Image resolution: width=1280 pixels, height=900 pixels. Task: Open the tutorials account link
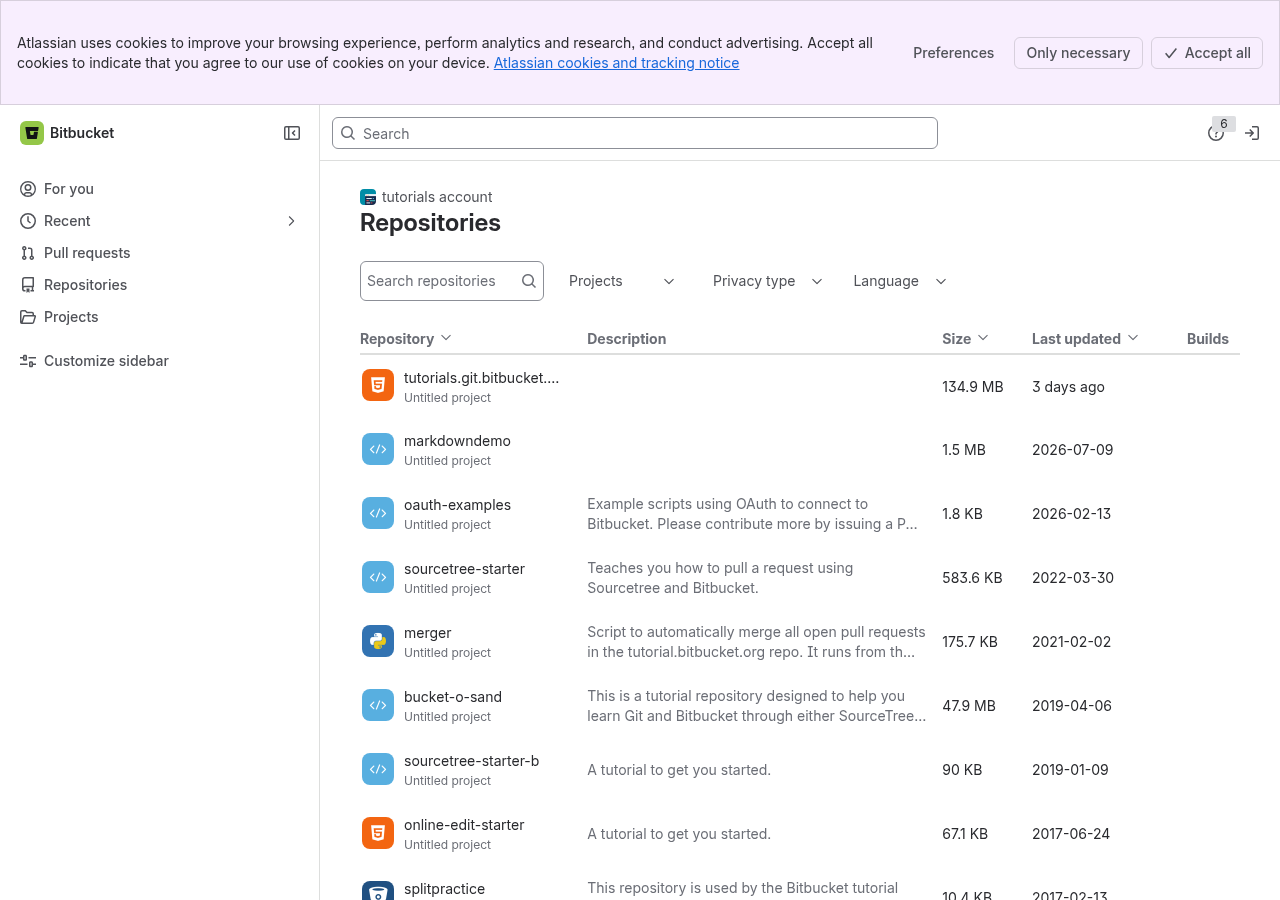(437, 197)
